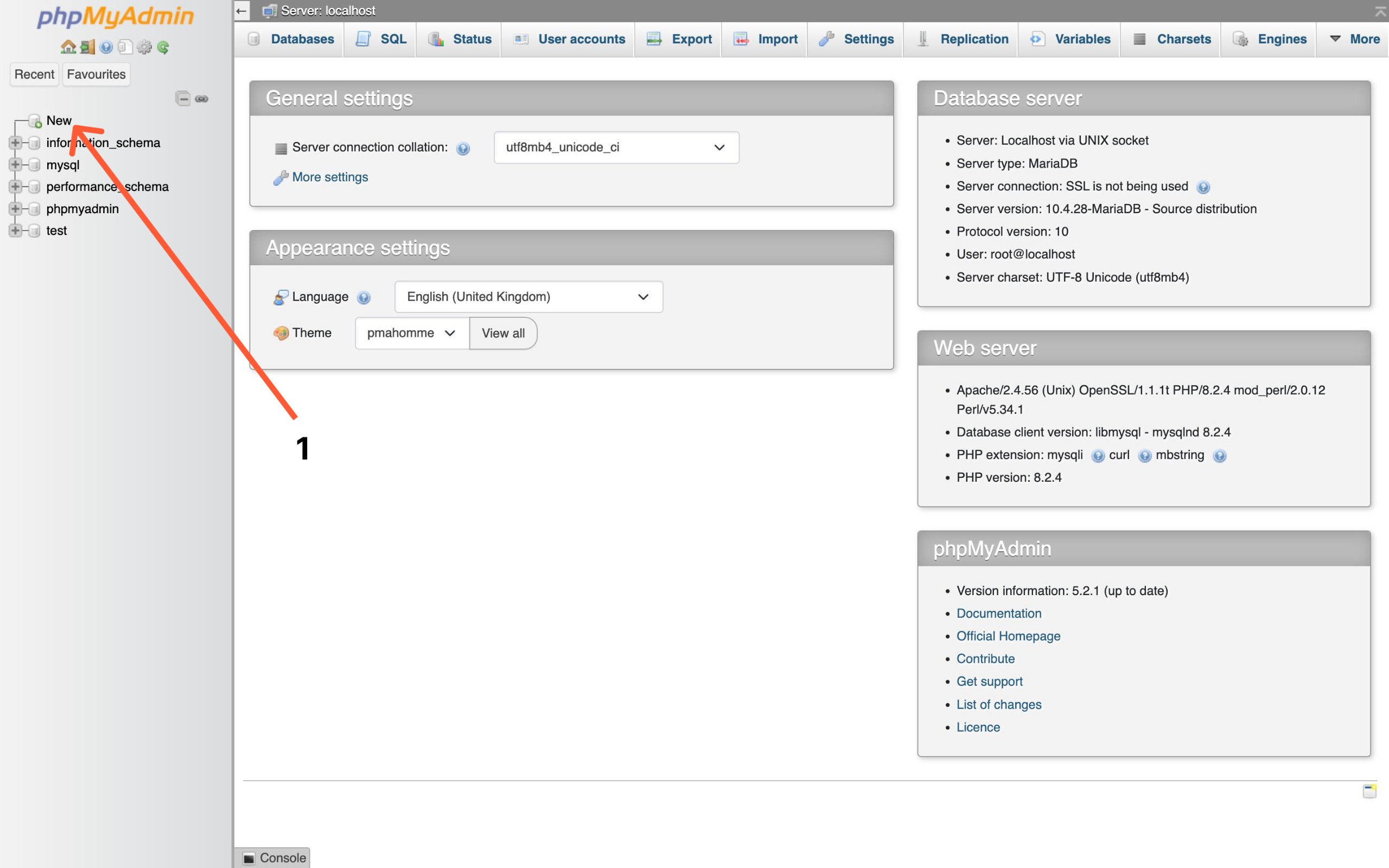Open the Get support link

coord(990,681)
